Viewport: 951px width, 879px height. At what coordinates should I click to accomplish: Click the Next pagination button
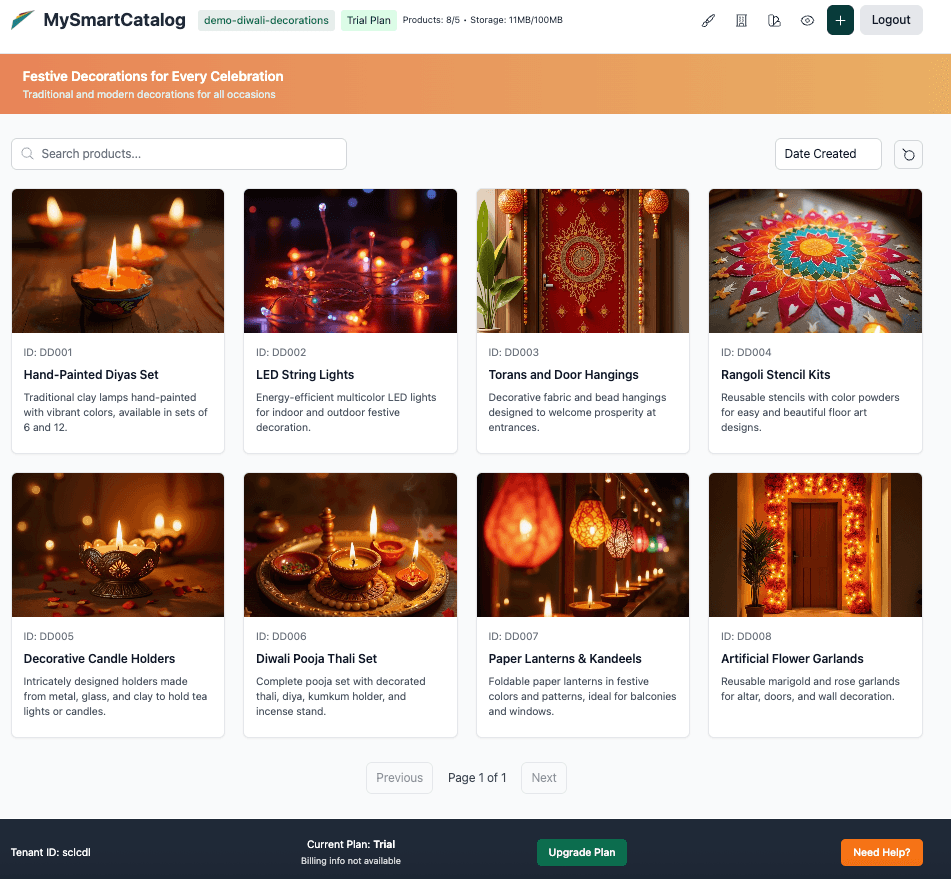point(544,778)
